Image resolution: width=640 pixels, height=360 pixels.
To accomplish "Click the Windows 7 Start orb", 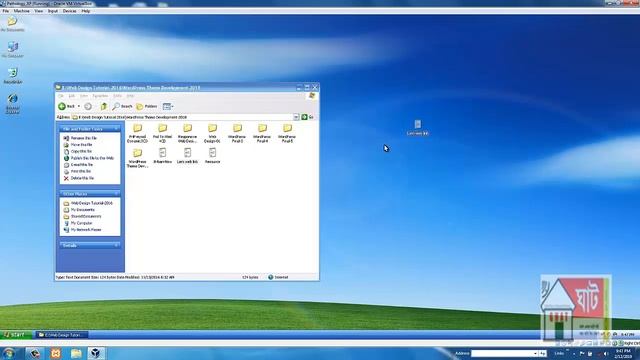I will pyautogui.click(x=9, y=353).
